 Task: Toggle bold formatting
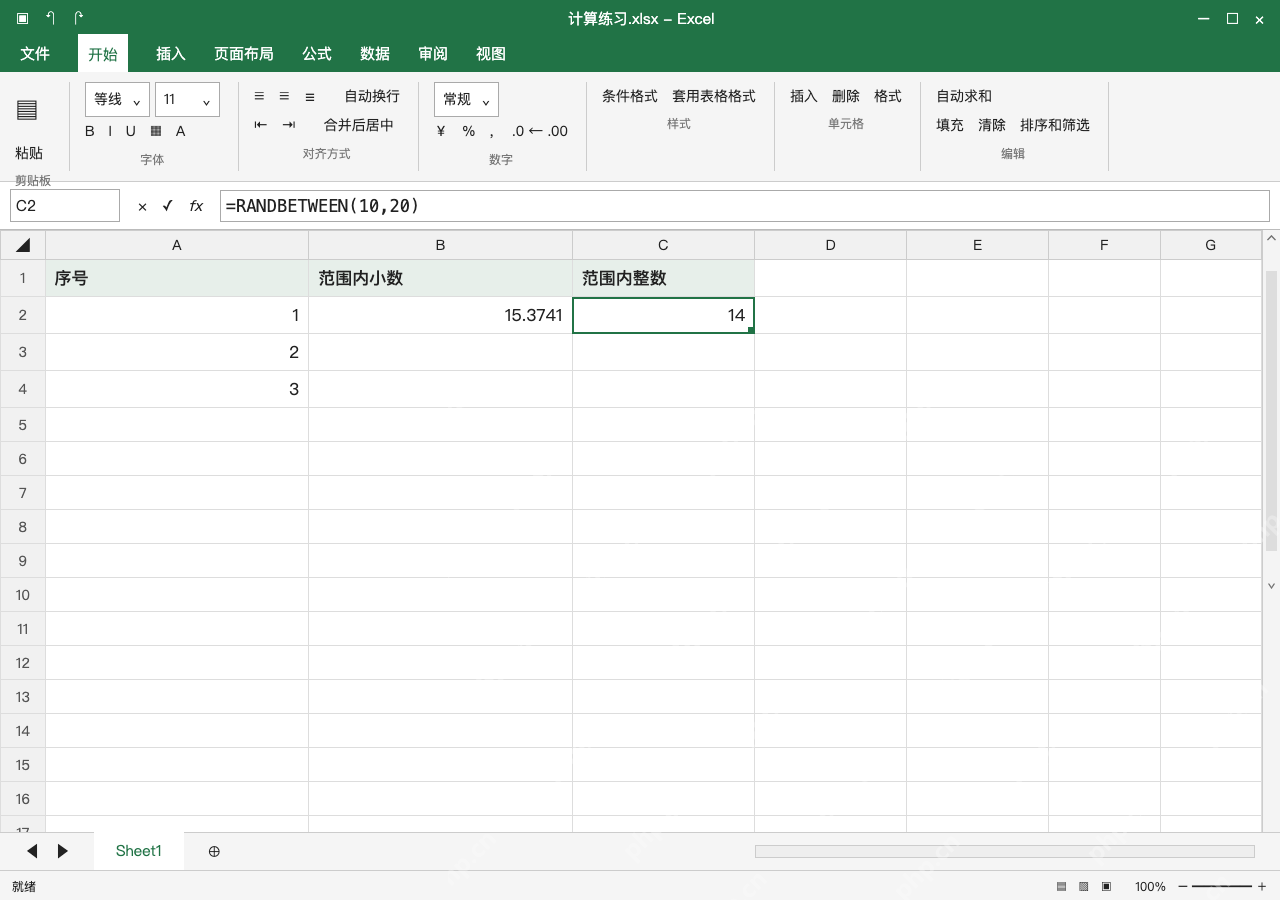tap(90, 131)
